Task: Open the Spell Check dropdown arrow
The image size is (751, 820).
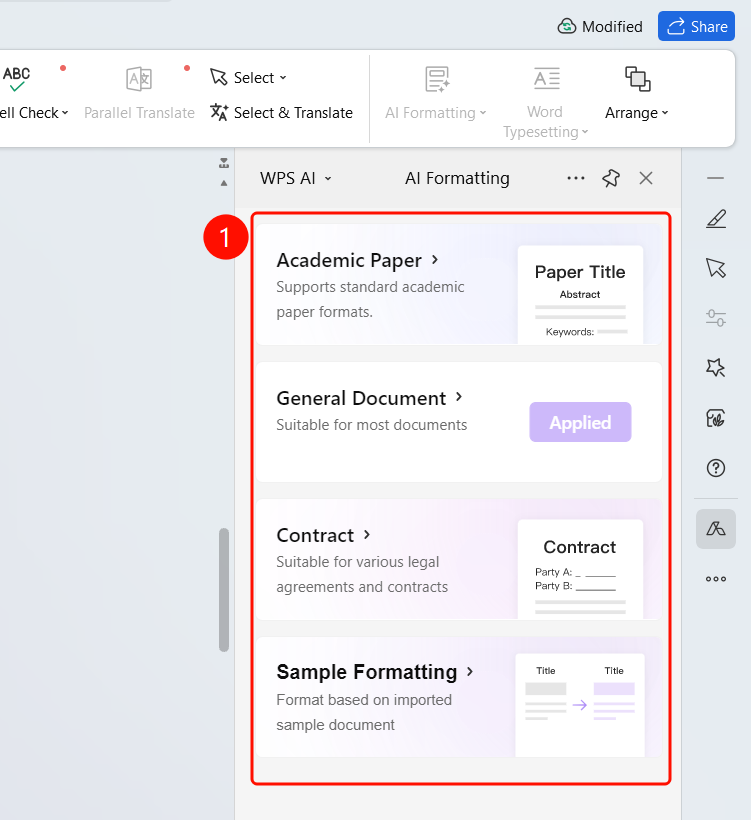Action: point(65,112)
